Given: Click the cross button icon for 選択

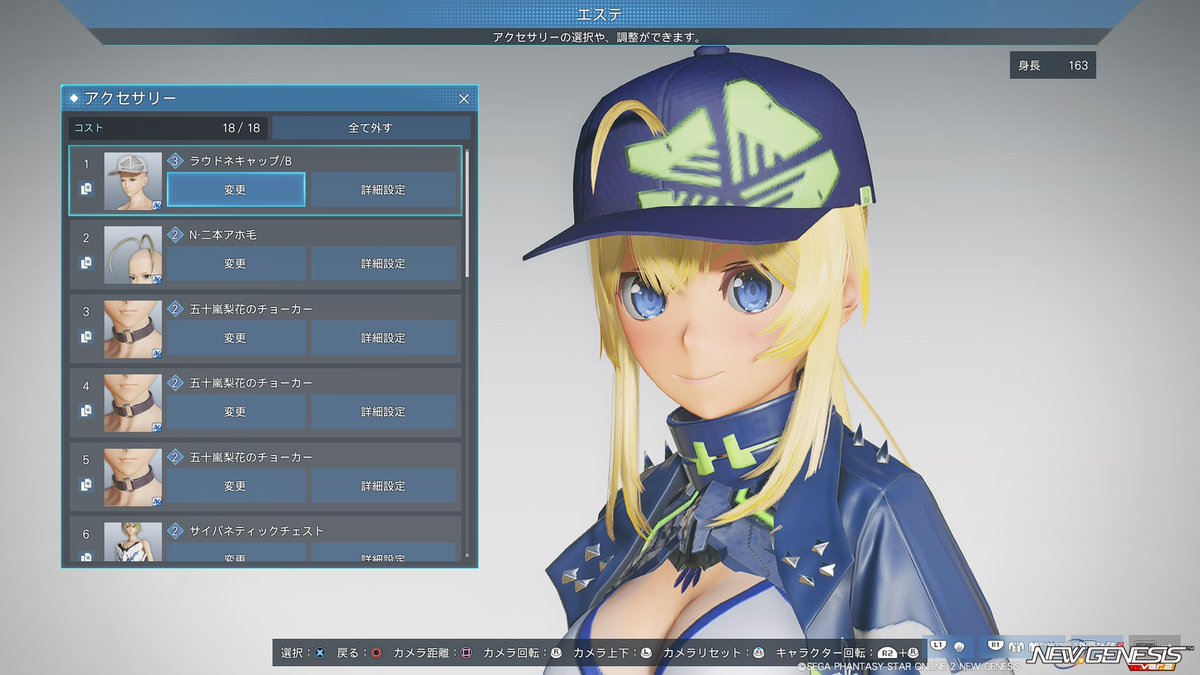Looking at the screenshot, I should [320, 653].
